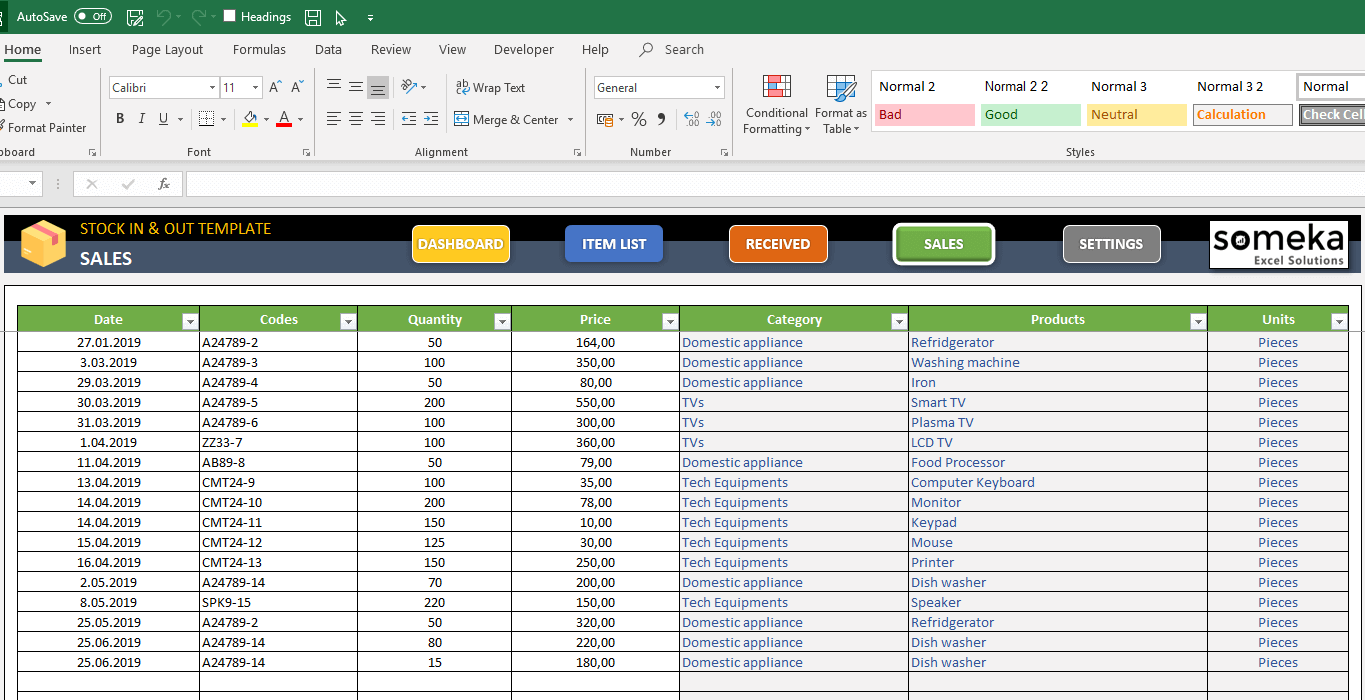The height and width of the screenshot is (700, 1365).
Task: Apply the Percent Style number format
Action: tap(638, 119)
